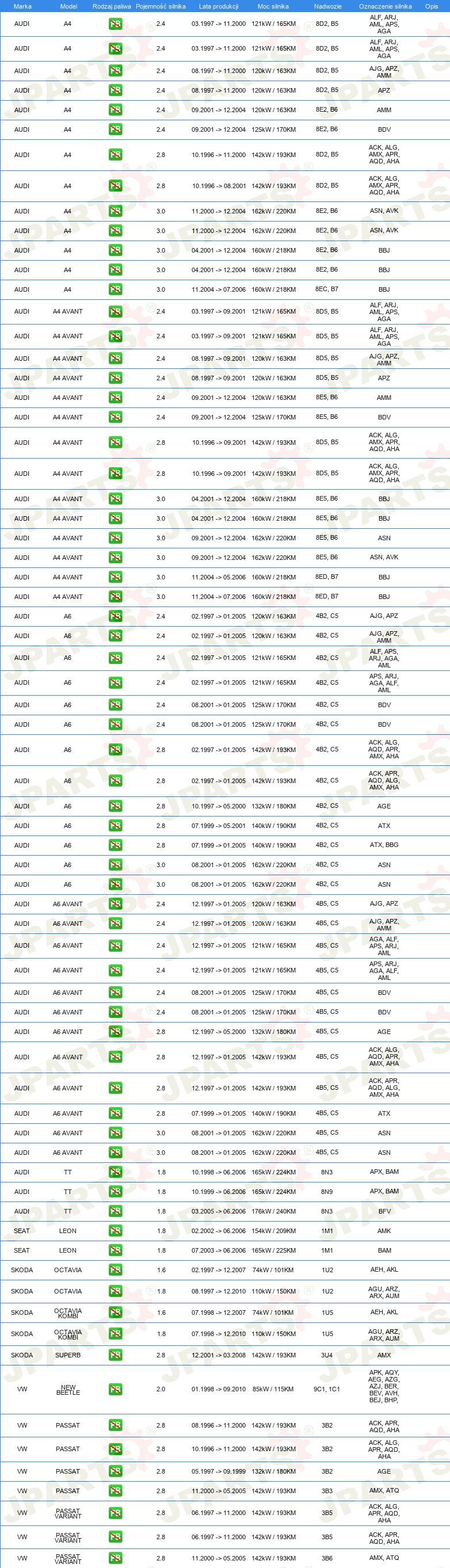Click the 3B3 body cell

point(327,1491)
